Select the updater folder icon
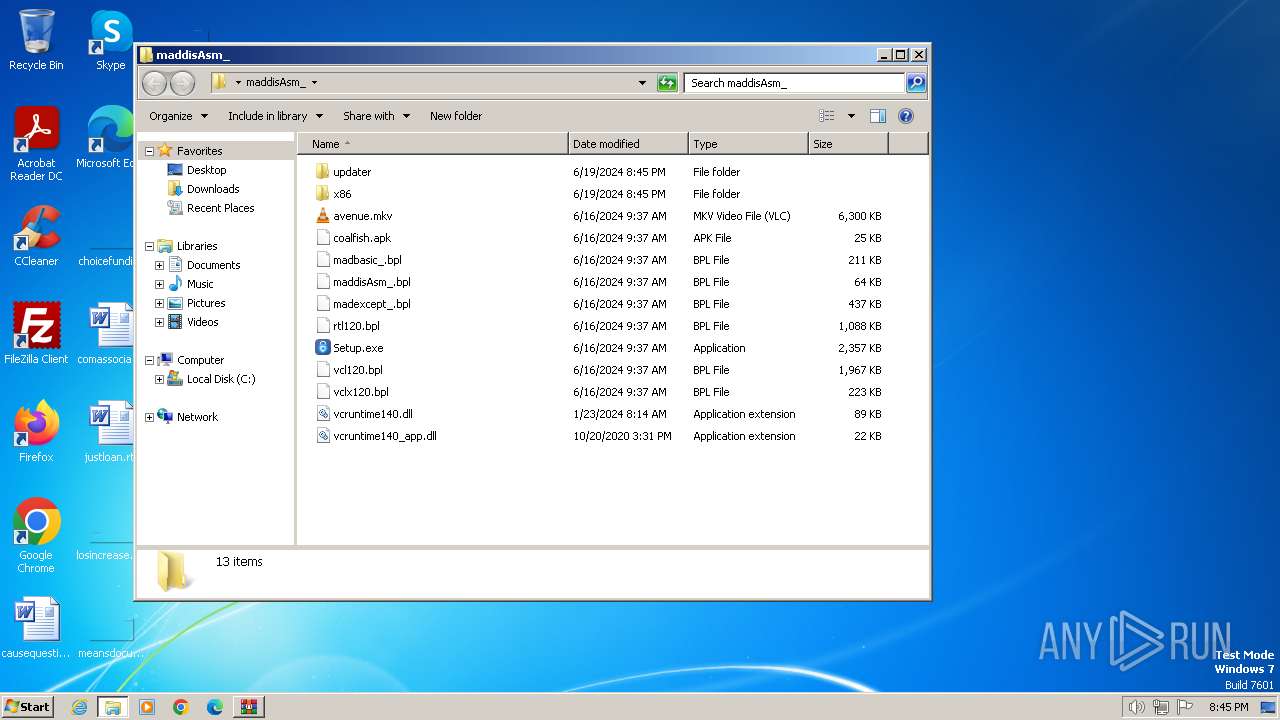 click(x=322, y=172)
